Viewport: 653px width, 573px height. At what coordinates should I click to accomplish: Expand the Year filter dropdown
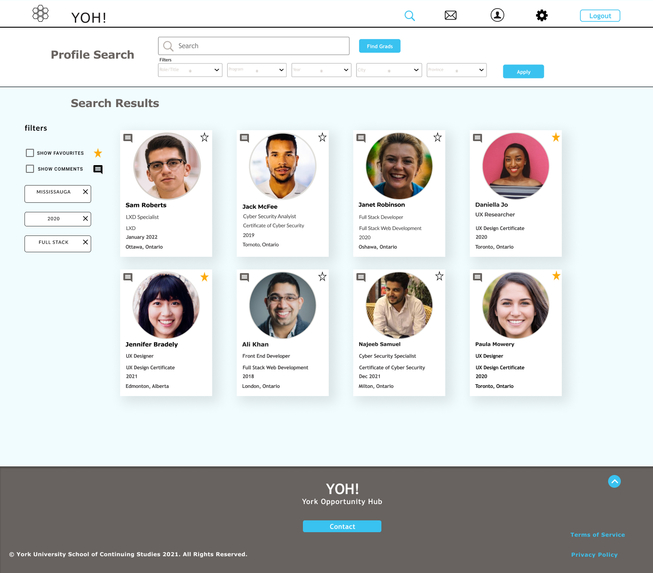[x=321, y=70]
